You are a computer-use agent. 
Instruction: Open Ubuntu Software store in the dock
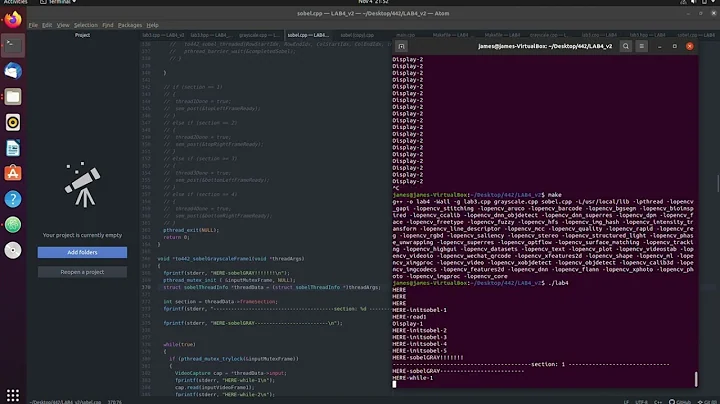point(13,173)
